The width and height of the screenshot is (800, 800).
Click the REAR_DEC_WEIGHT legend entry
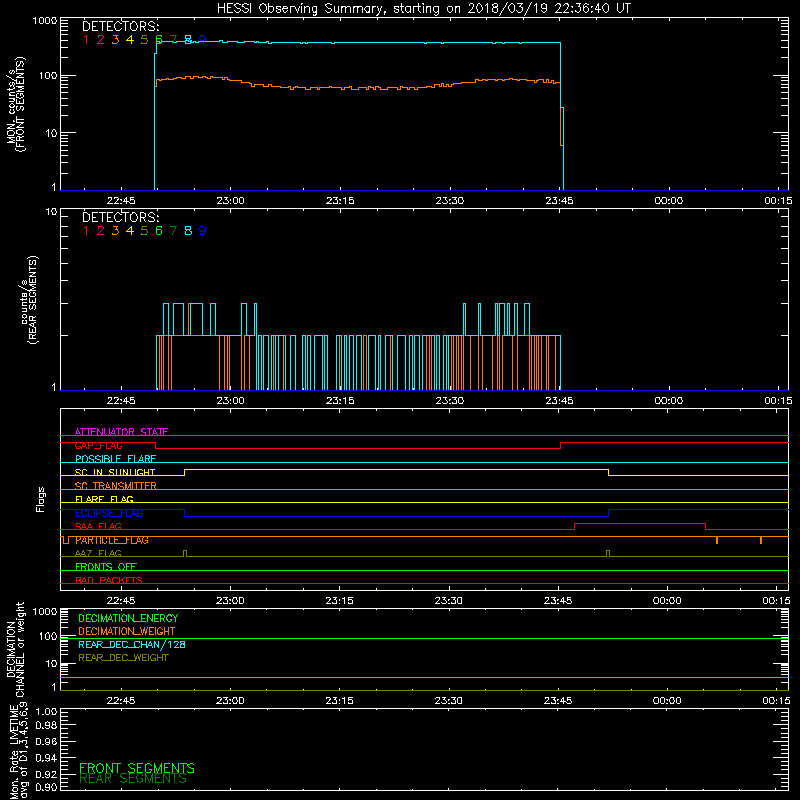(x=123, y=658)
